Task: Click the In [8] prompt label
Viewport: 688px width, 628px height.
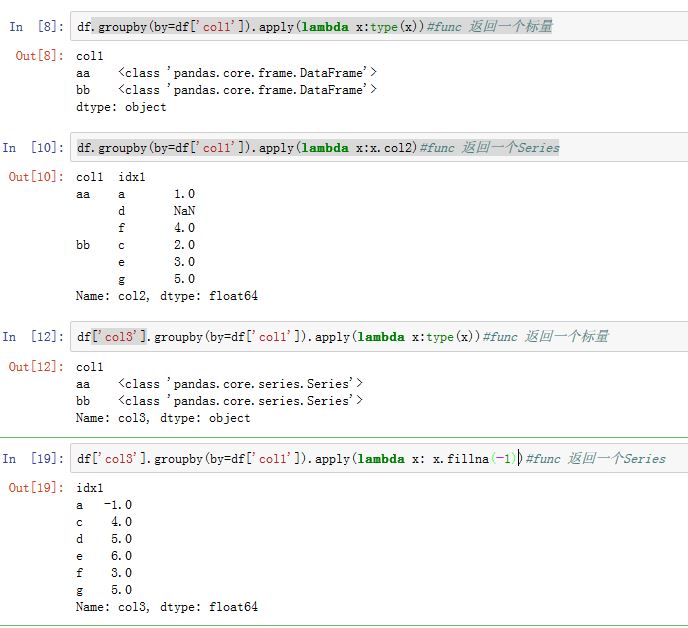Action: pos(35,27)
